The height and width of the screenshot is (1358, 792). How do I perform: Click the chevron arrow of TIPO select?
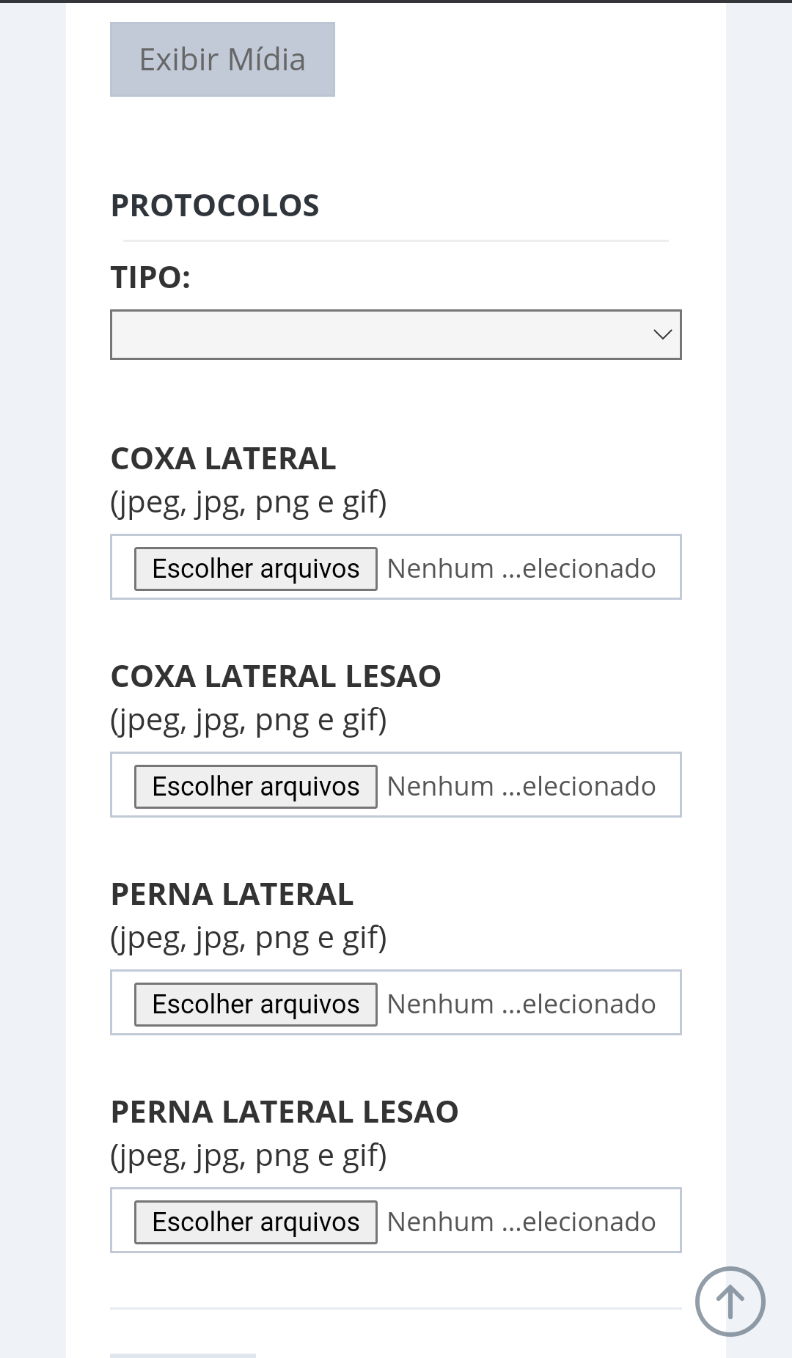click(x=662, y=334)
